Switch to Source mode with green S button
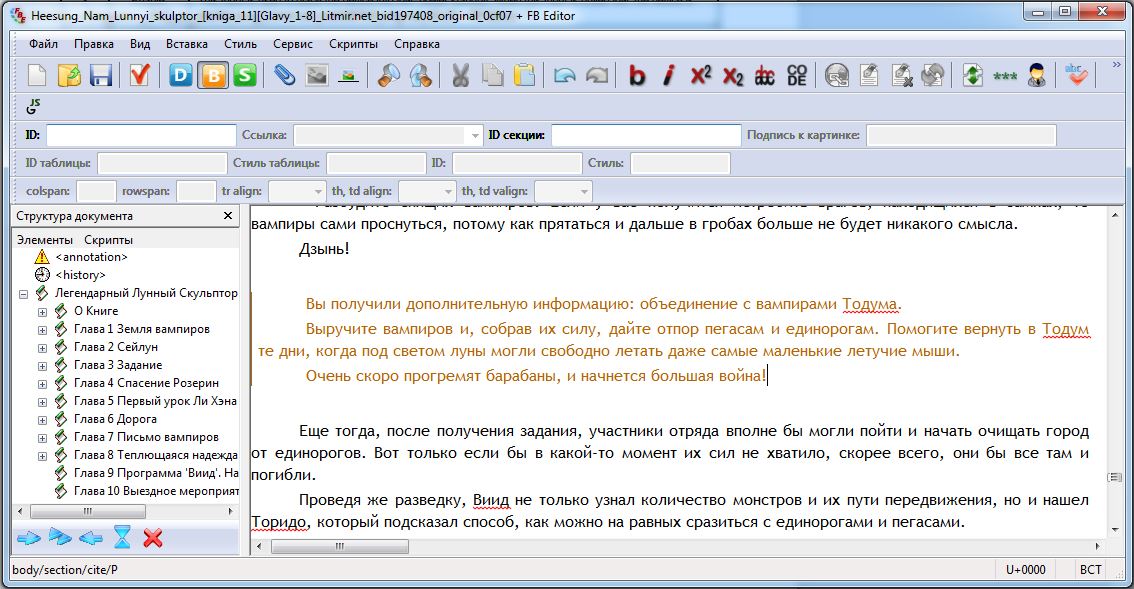The width and height of the screenshot is (1134, 589). click(x=244, y=75)
